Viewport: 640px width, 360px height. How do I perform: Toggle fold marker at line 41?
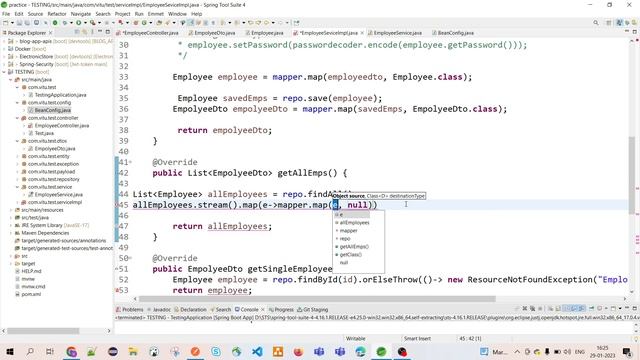pyautogui.click(x=130, y=162)
